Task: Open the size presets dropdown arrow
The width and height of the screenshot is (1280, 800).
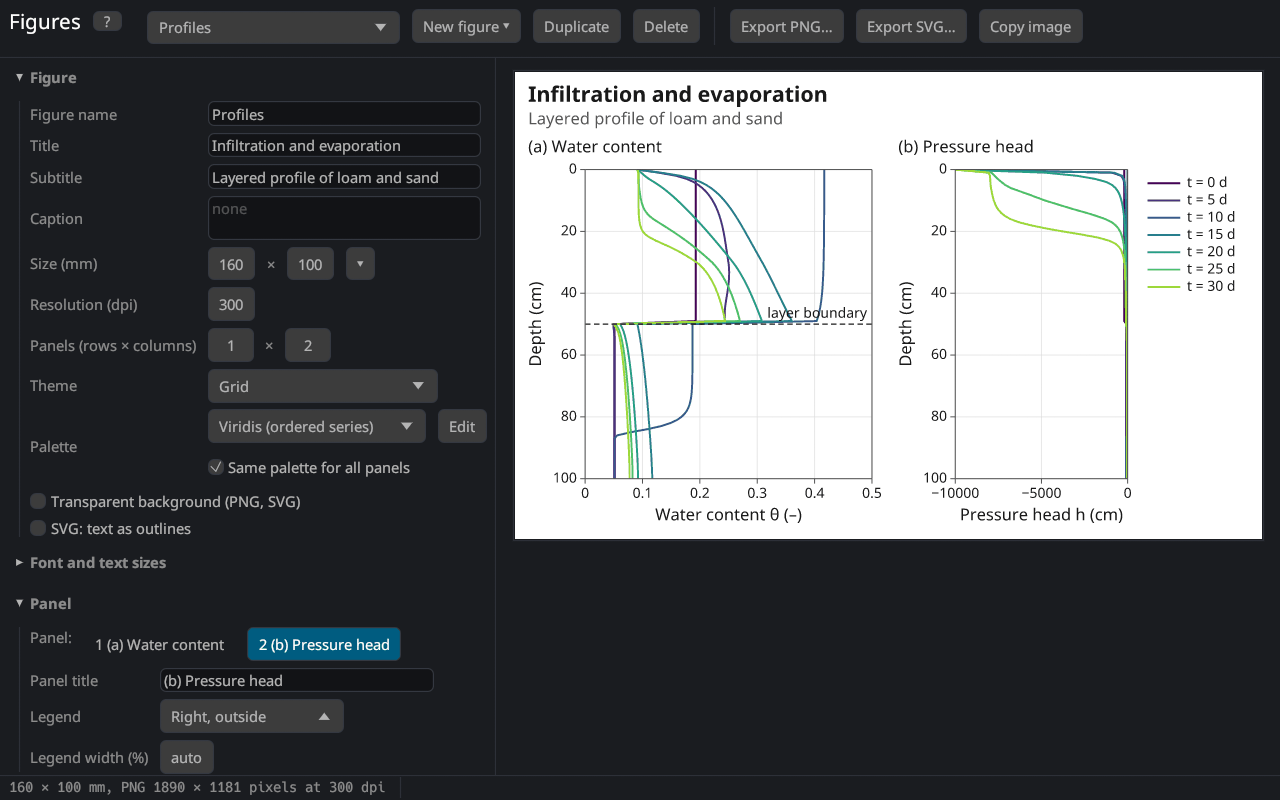Action: pos(360,264)
